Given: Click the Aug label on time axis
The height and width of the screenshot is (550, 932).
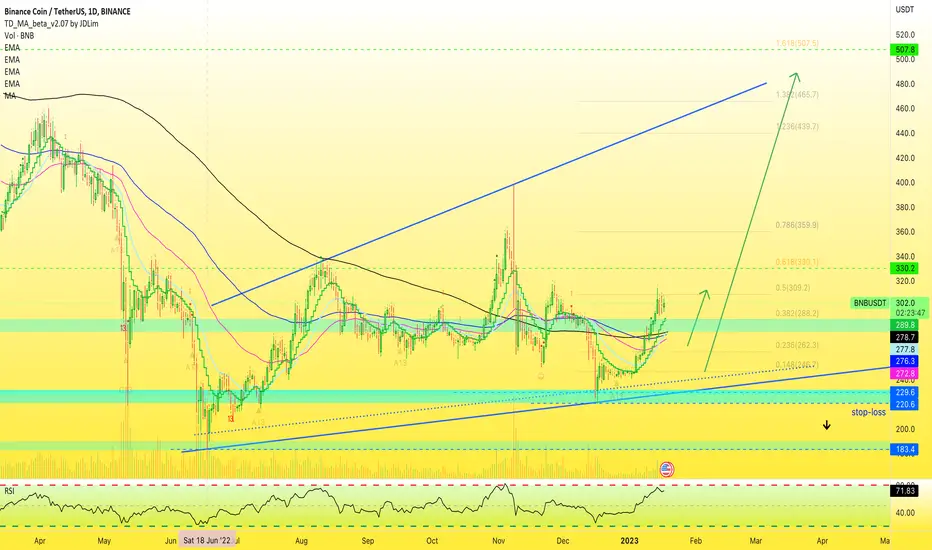Looking at the screenshot, I should [301, 540].
